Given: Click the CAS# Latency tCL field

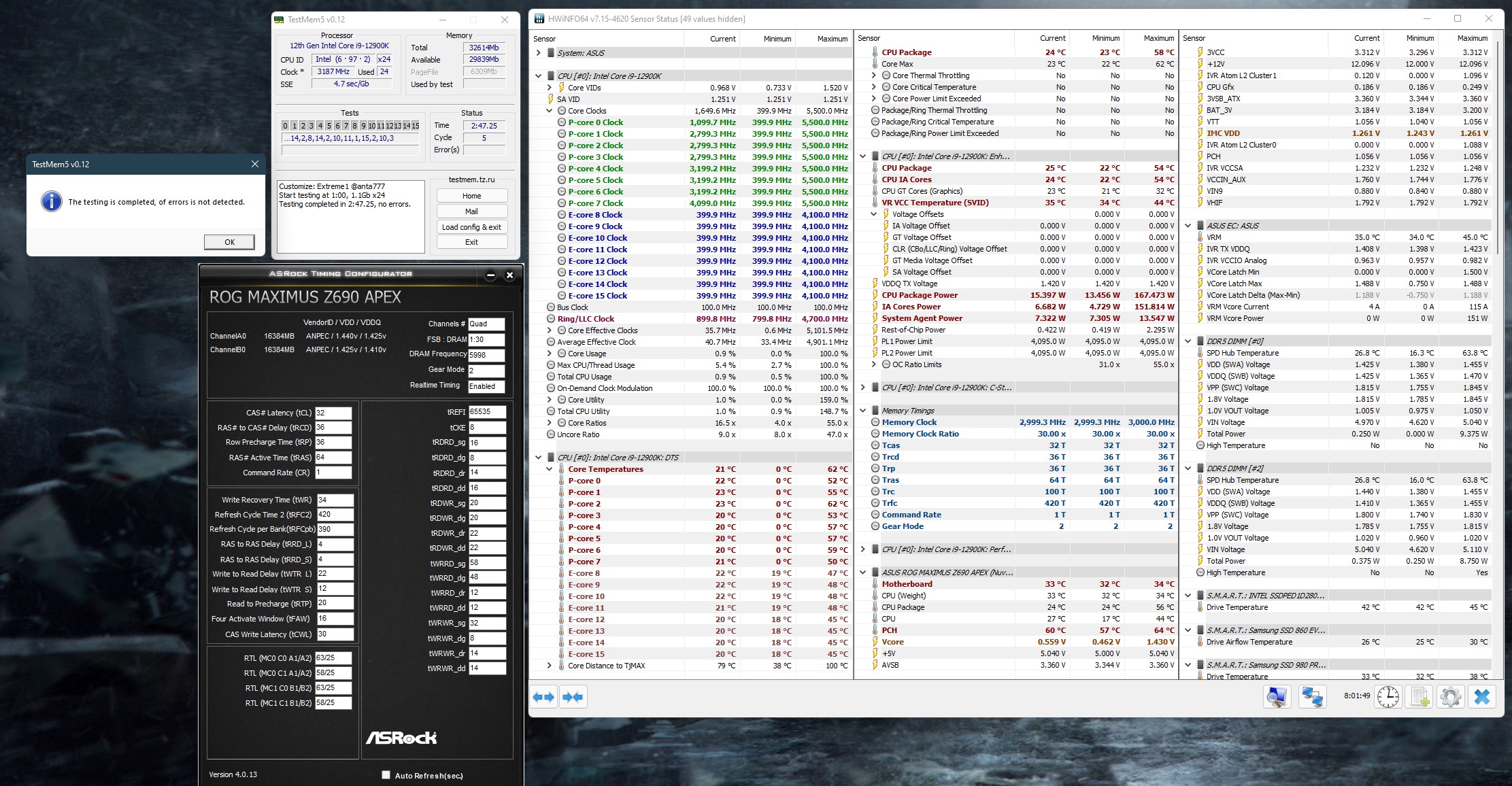Looking at the screenshot, I should pyautogui.click(x=333, y=413).
